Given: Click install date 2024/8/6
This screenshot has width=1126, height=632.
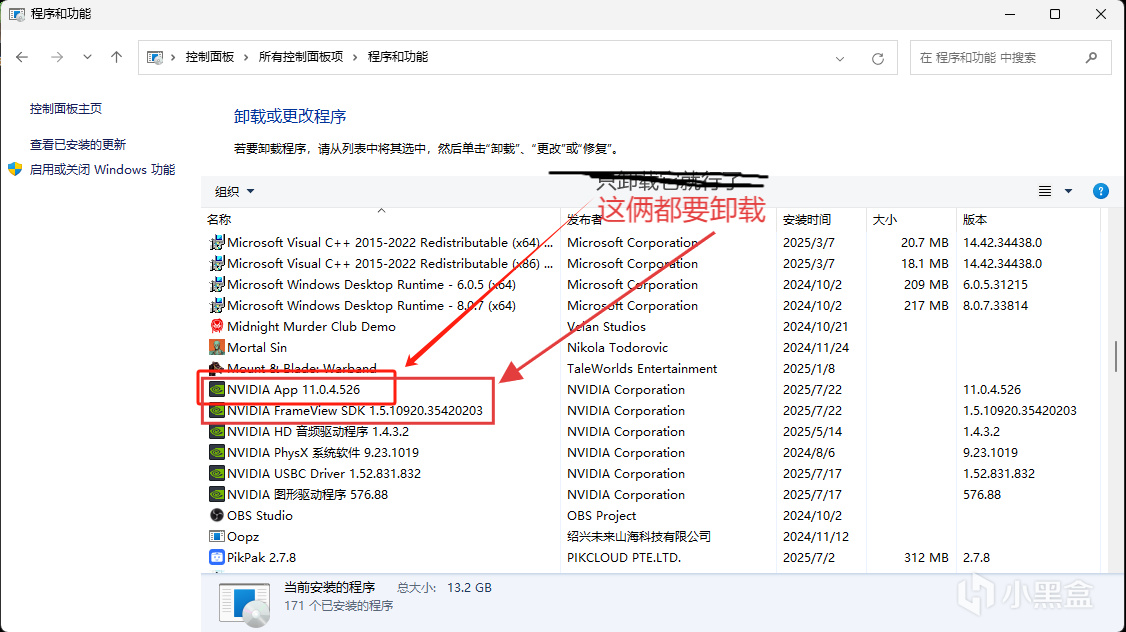Looking at the screenshot, I should coord(809,452).
